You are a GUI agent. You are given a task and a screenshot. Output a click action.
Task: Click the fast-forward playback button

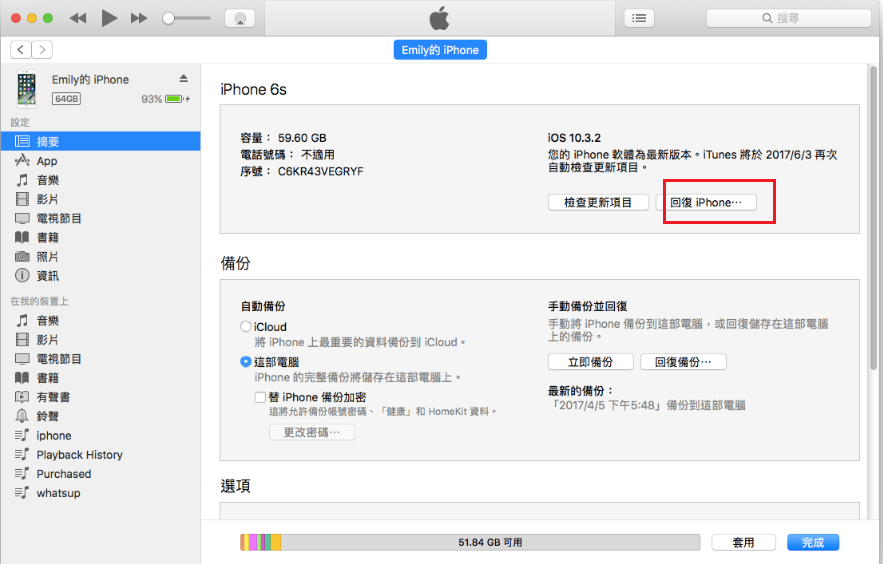(x=139, y=18)
